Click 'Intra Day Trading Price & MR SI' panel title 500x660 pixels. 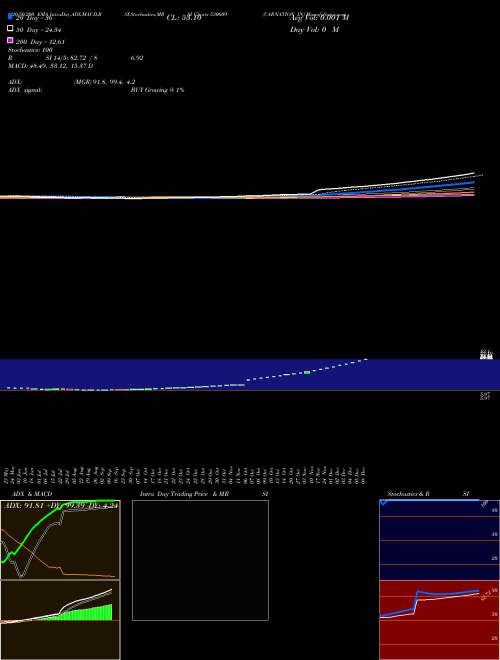click(204, 494)
